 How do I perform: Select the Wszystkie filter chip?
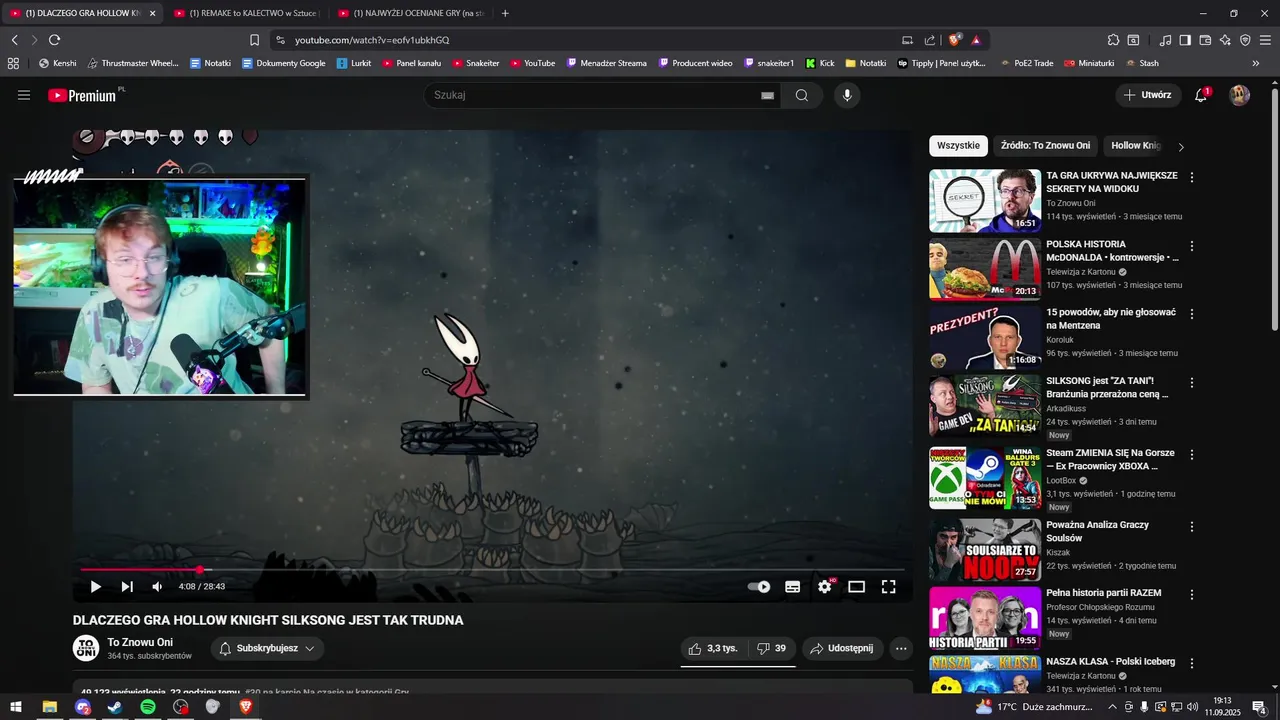(958, 145)
